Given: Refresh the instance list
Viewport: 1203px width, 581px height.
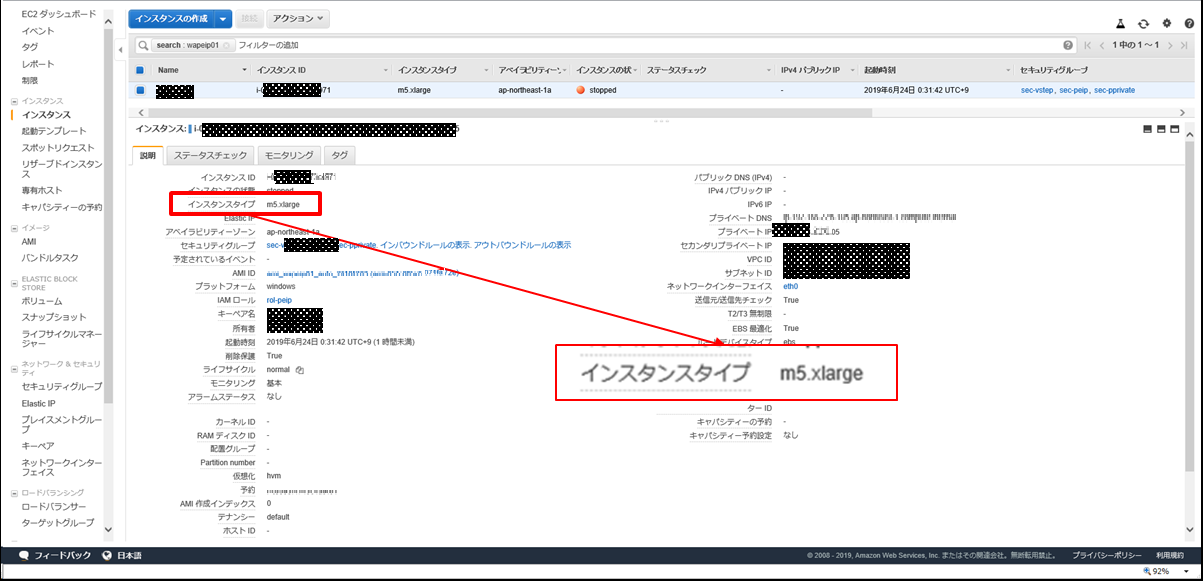Looking at the screenshot, I should [x=1143, y=23].
